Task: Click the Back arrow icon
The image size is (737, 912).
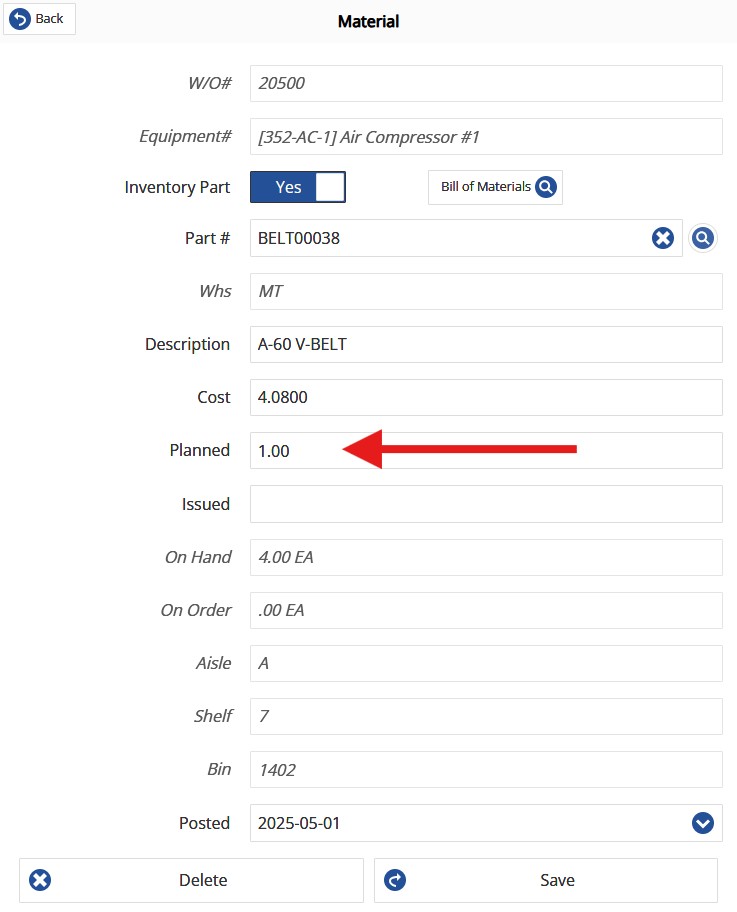Action: [x=20, y=19]
